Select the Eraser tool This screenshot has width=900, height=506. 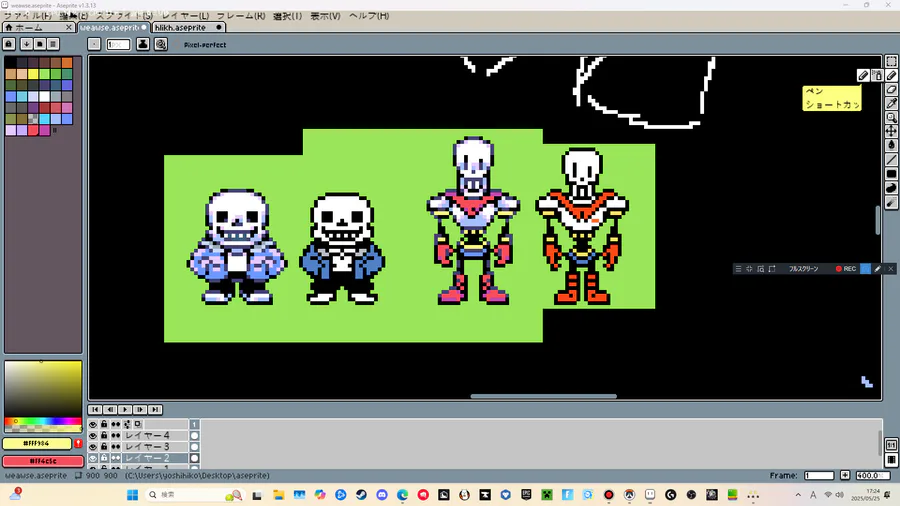(891, 89)
